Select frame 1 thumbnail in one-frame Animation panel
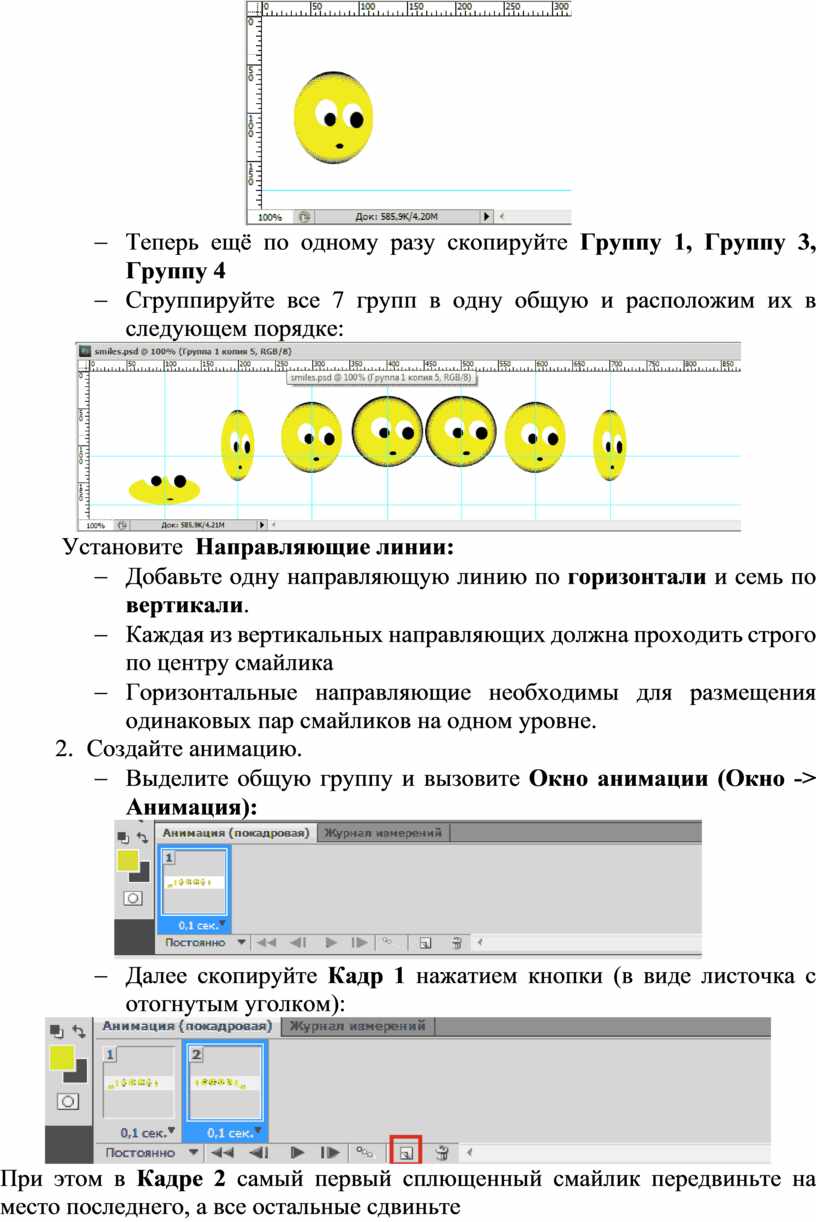The image size is (816, 1222). (195, 883)
